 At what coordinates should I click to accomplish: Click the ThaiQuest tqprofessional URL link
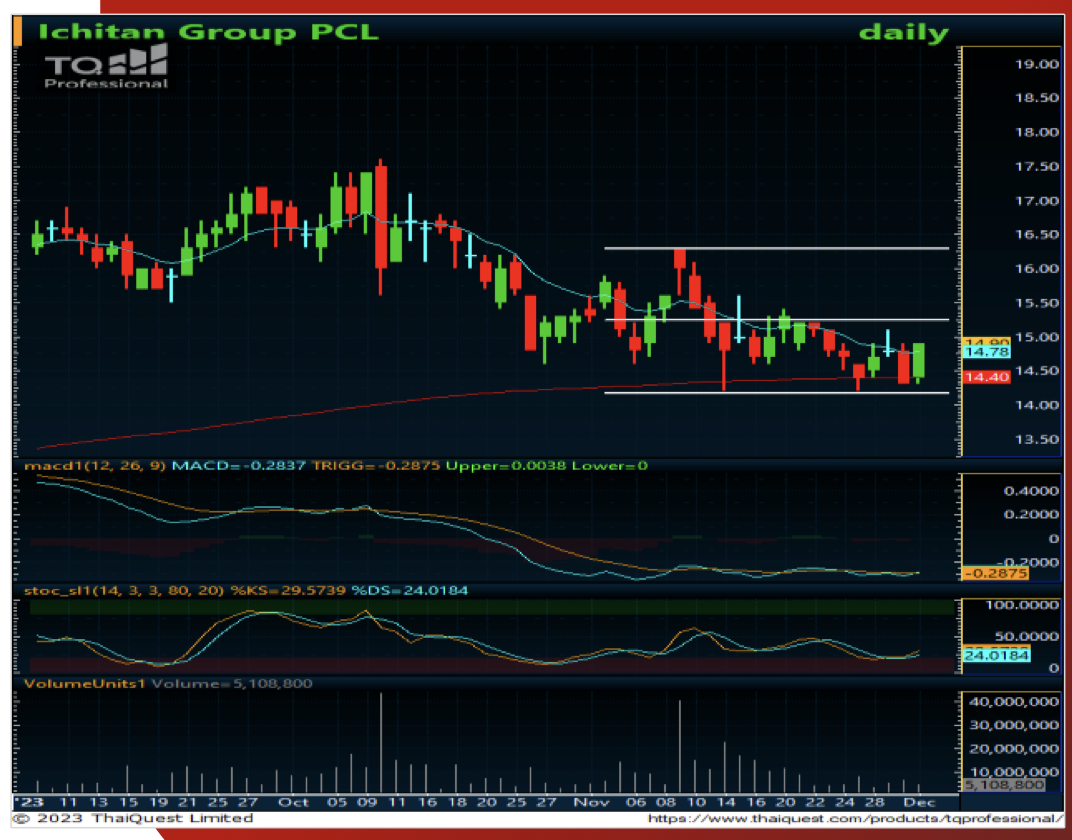[855, 818]
